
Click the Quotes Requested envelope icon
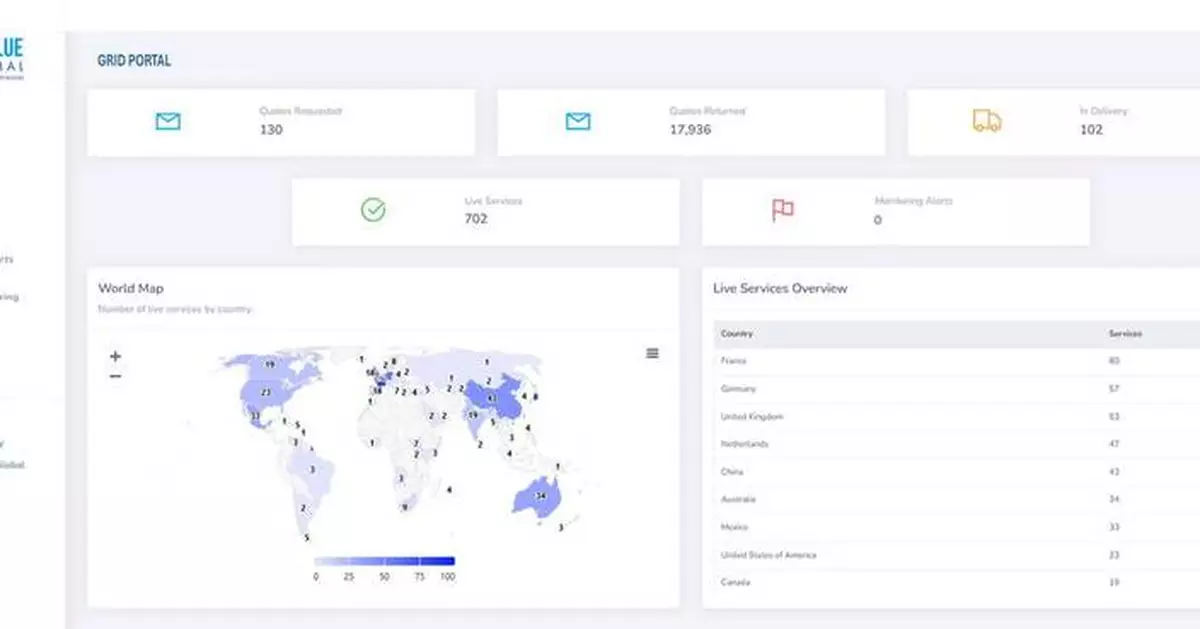(x=168, y=121)
